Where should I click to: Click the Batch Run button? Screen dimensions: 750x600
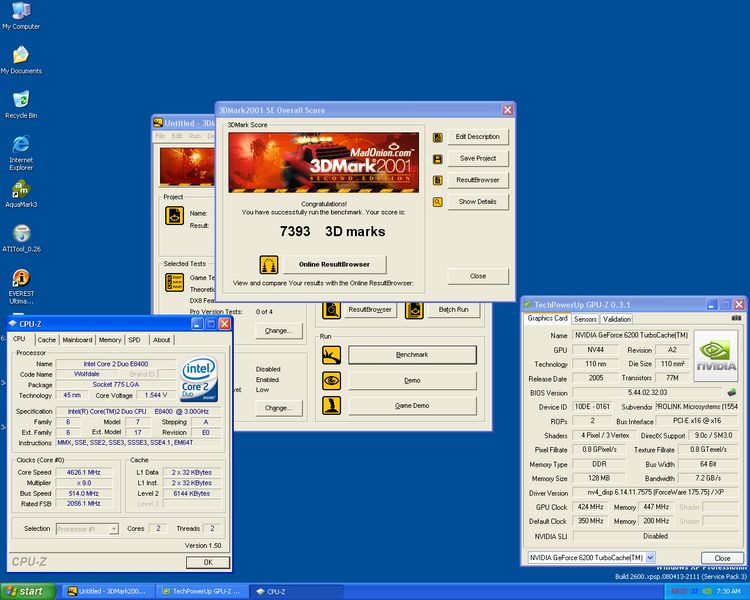(x=453, y=310)
